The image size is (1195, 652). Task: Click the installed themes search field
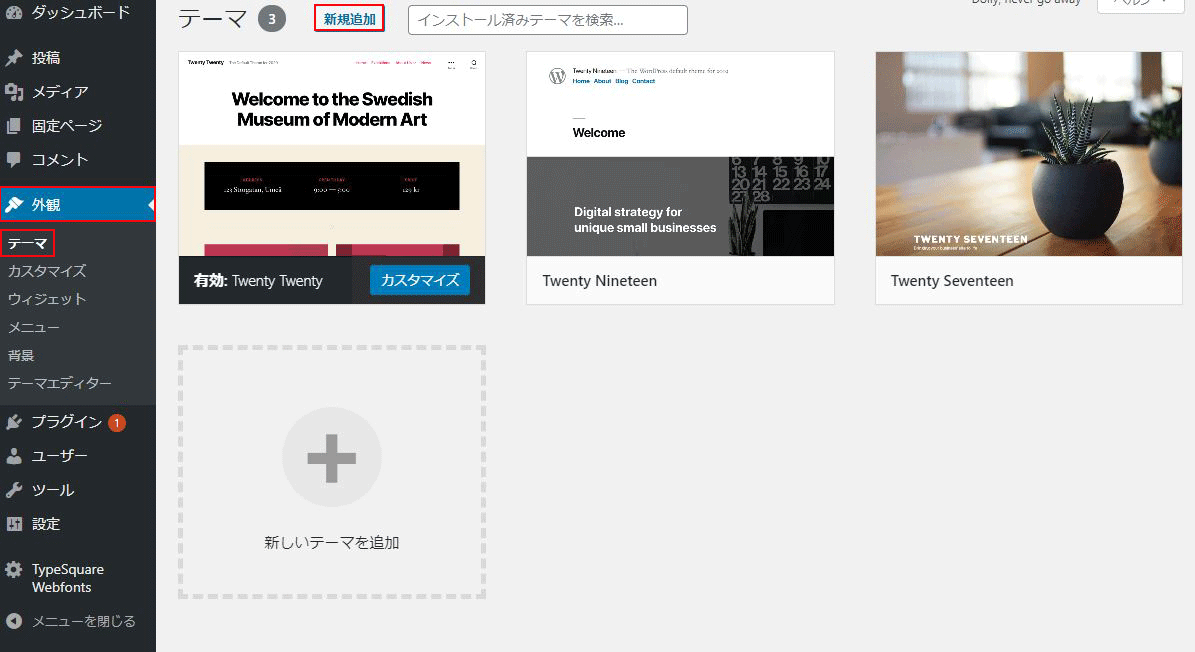point(547,20)
